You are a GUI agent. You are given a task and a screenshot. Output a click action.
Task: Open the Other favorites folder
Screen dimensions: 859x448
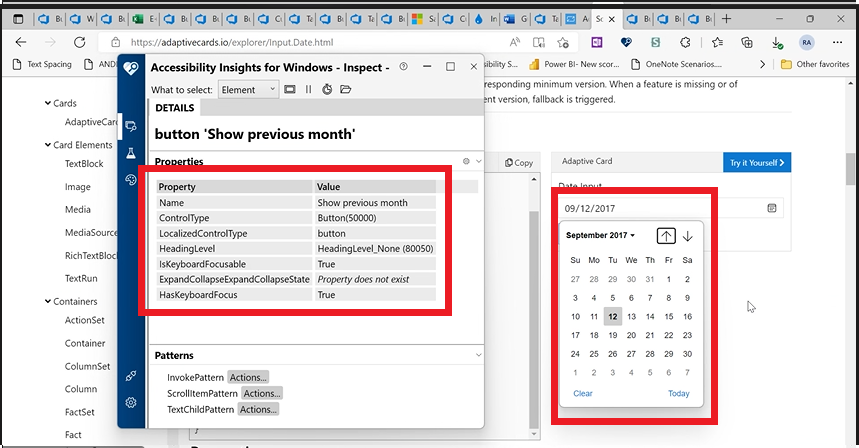[815, 64]
